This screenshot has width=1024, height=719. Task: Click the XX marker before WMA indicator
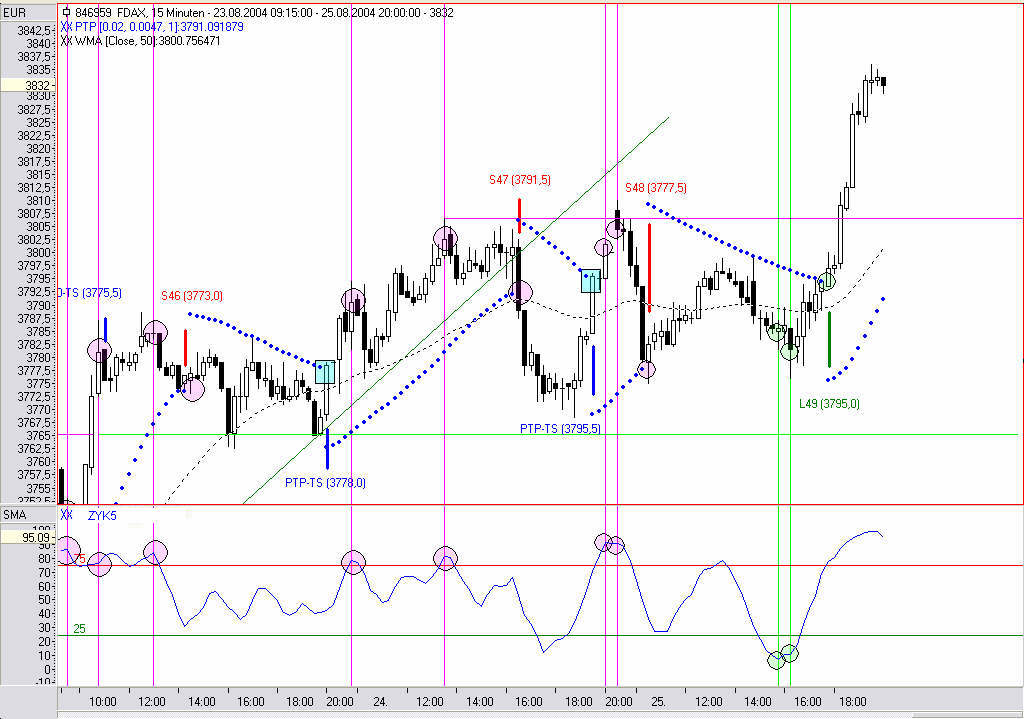point(66,40)
